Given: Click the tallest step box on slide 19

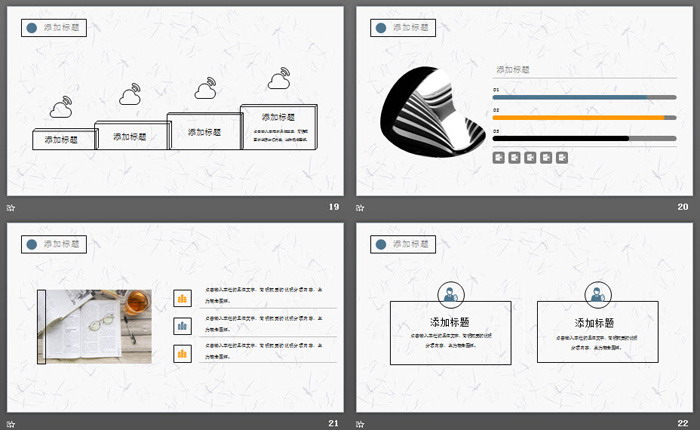Looking at the screenshot, I should pos(279,128).
